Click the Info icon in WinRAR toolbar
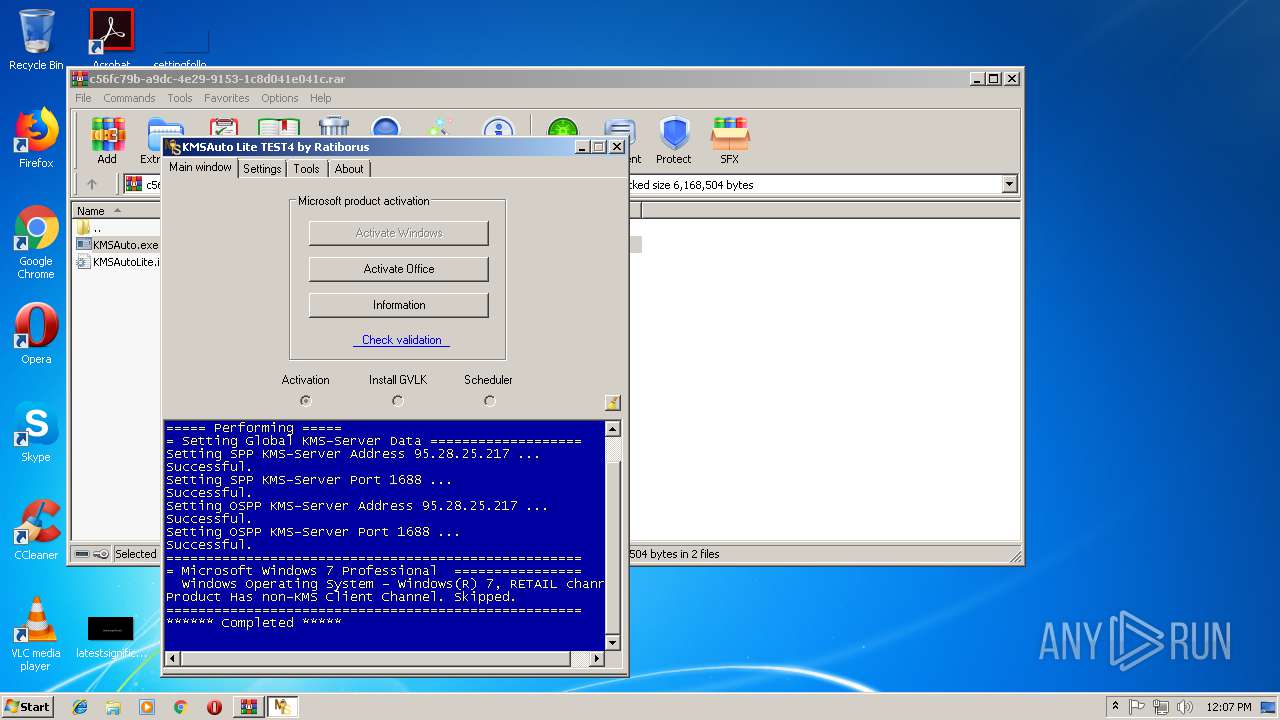The width and height of the screenshot is (1280, 720). 498,128
